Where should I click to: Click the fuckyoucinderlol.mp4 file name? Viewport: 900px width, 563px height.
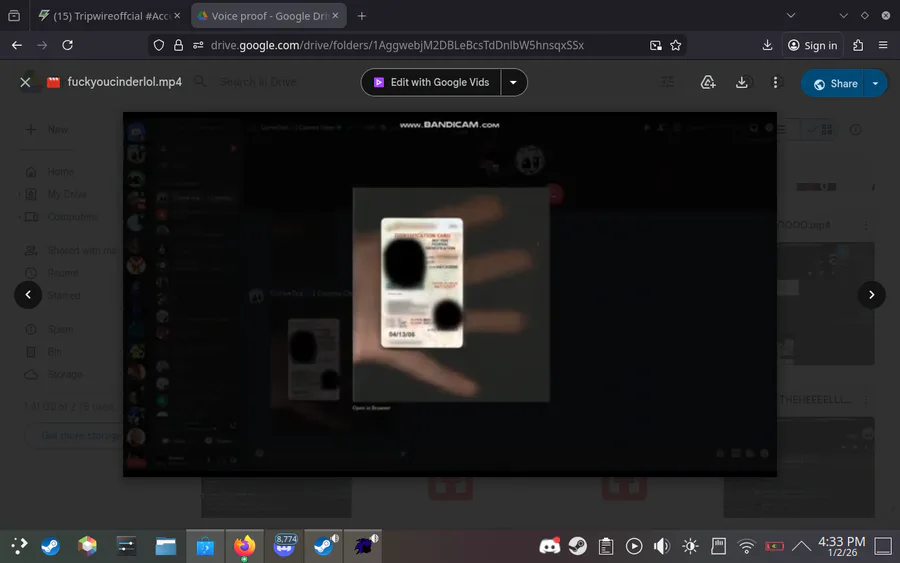(x=125, y=81)
